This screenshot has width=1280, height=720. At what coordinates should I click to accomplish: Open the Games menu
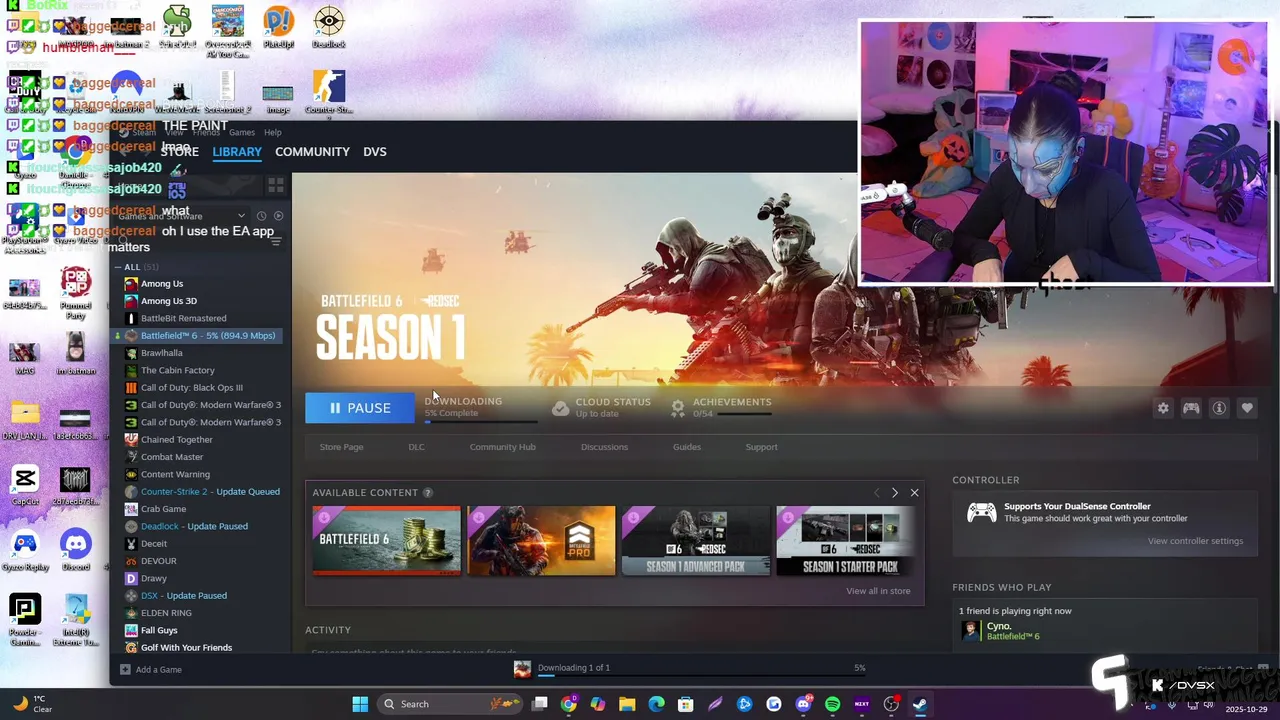click(x=242, y=132)
